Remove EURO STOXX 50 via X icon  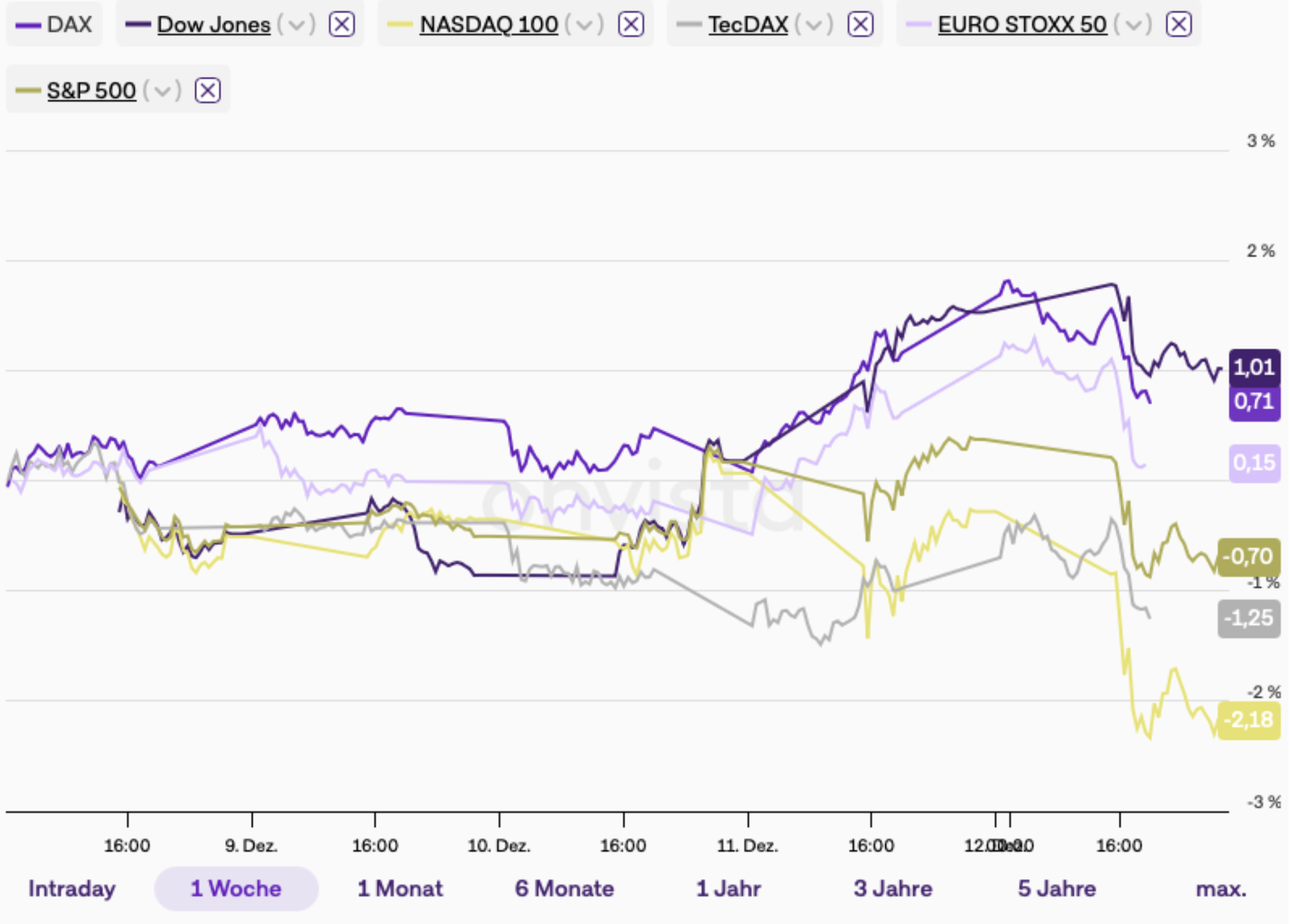[1179, 25]
